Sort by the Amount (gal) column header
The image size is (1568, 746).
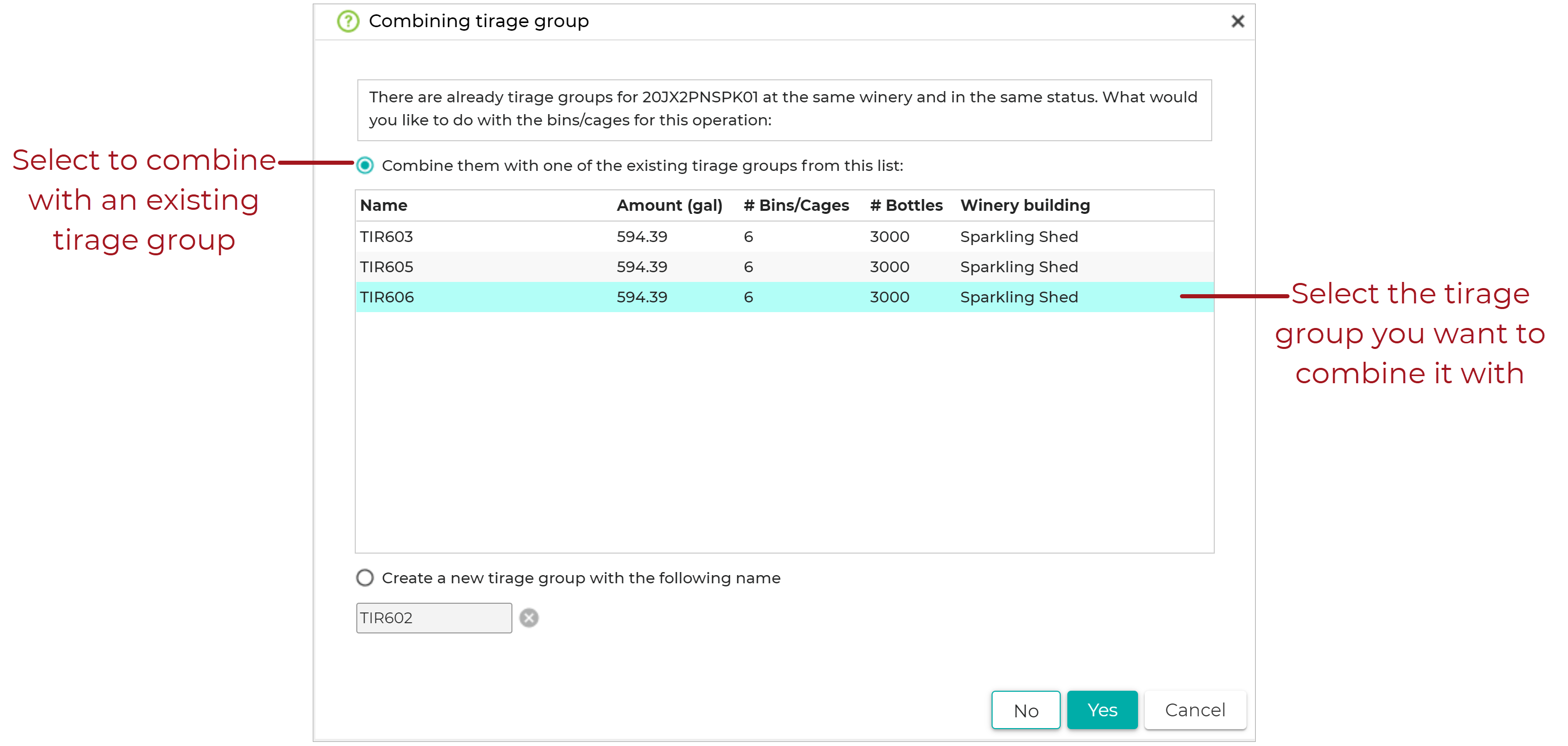(x=670, y=206)
